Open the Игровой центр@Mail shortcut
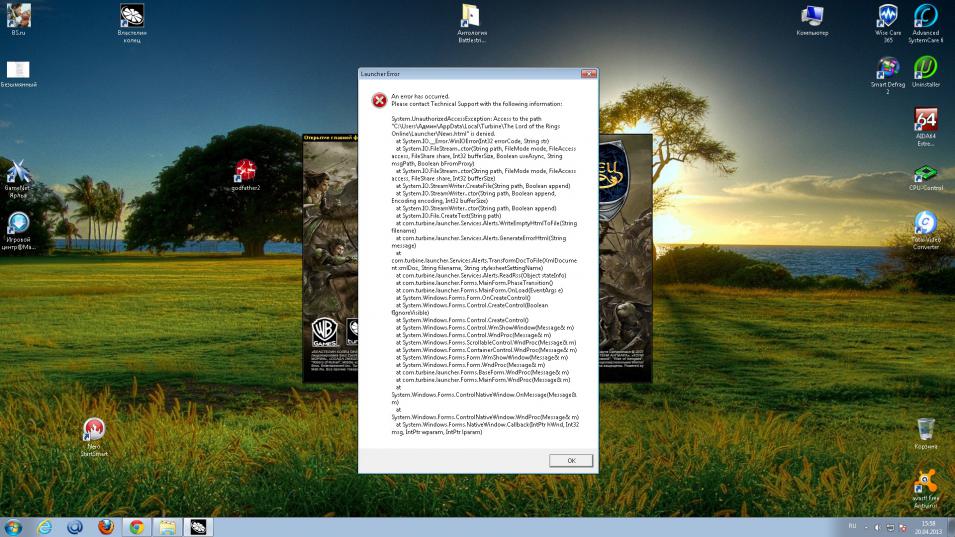Screen dimensions: 955x537 pyautogui.click(x=18, y=231)
